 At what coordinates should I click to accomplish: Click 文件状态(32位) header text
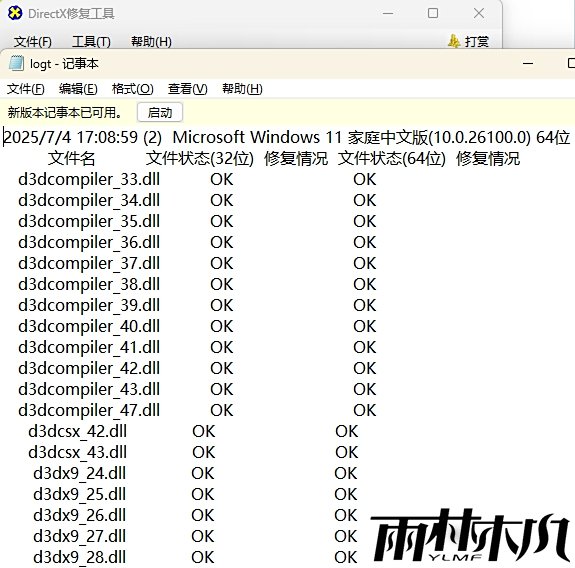[200, 159]
